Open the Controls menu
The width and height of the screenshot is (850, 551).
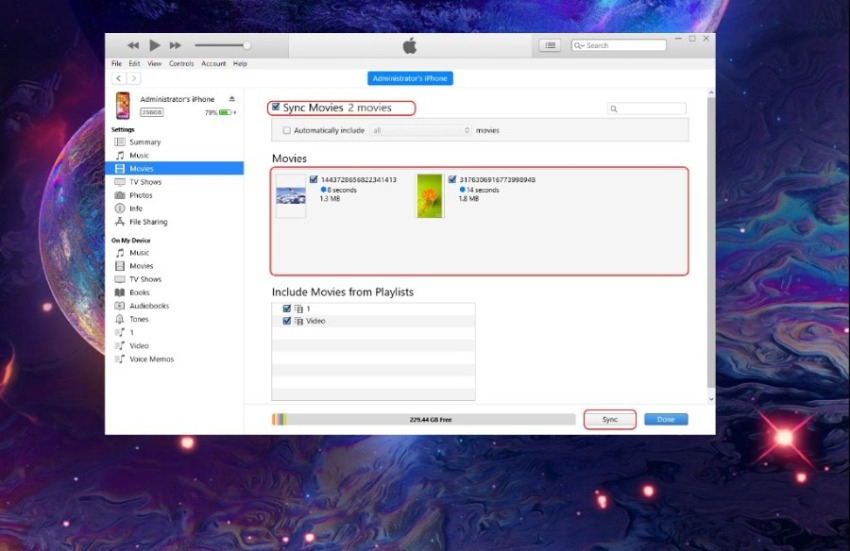(181, 63)
